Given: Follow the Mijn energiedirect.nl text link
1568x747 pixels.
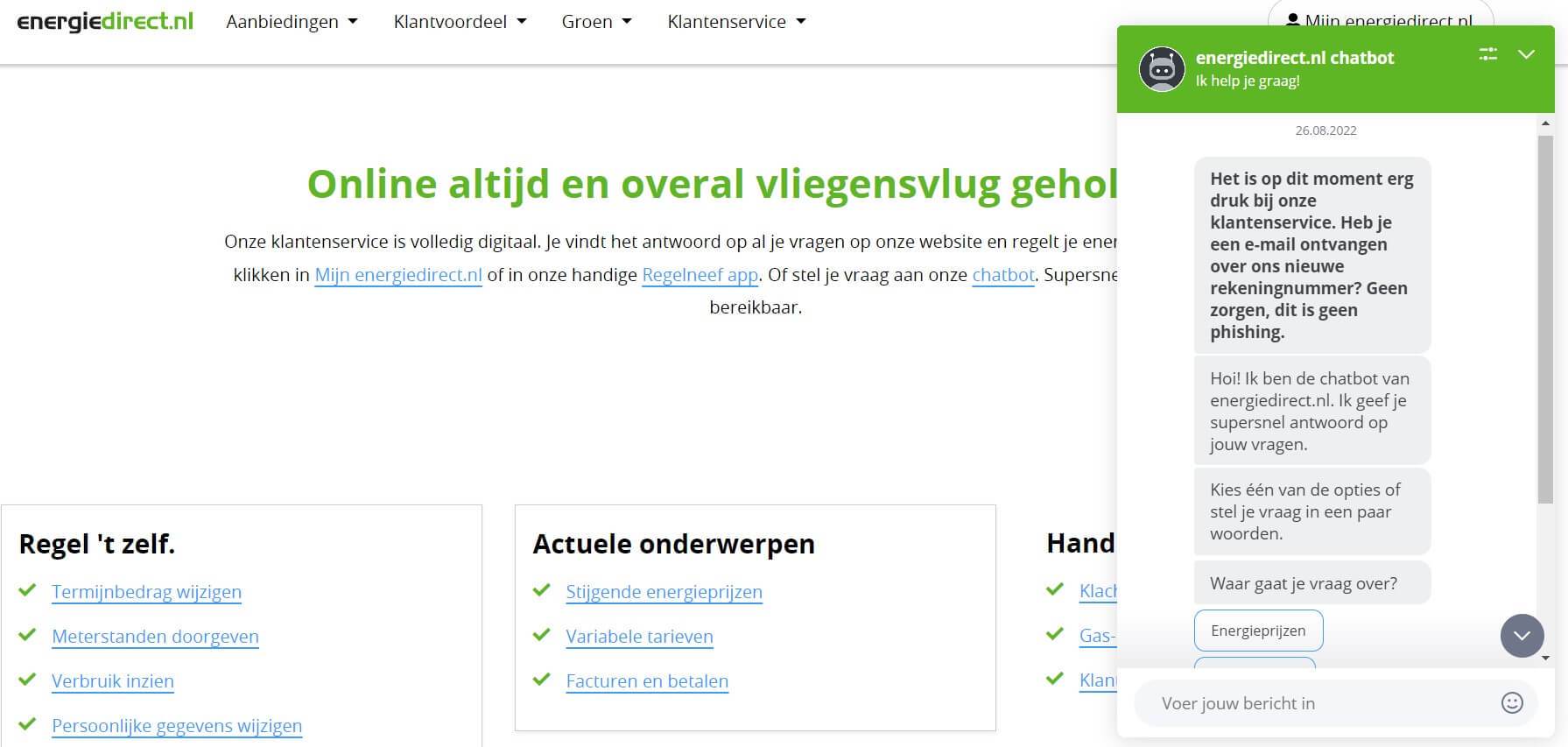Looking at the screenshot, I should point(398,275).
